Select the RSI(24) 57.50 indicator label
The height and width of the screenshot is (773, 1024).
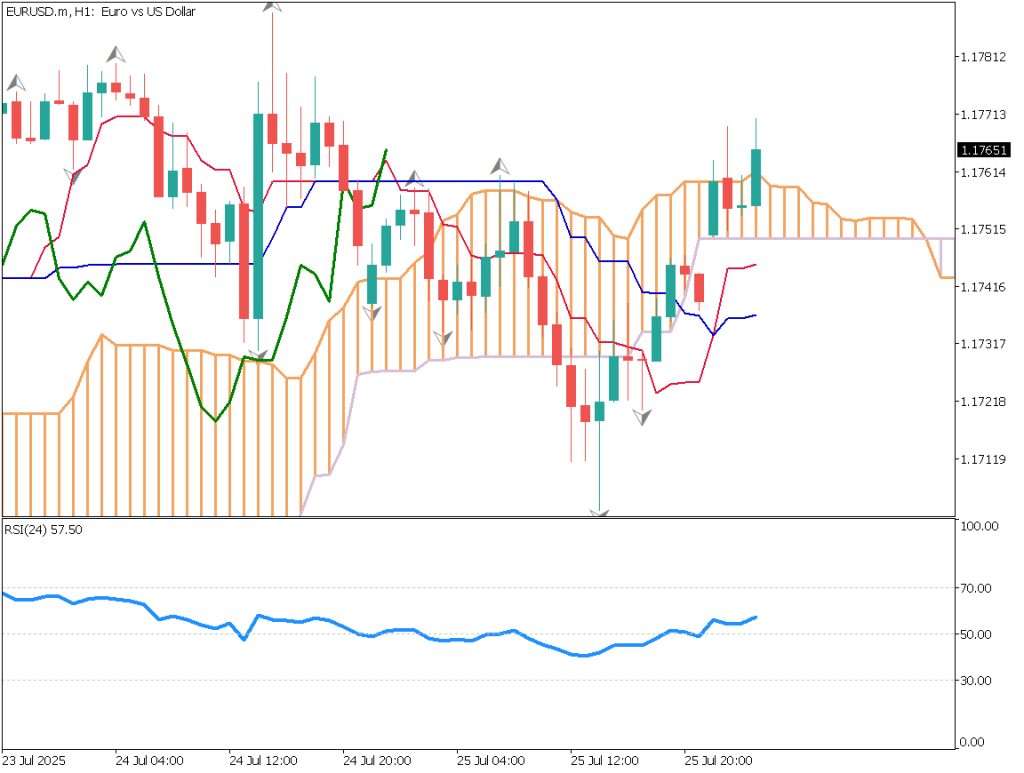coord(42,529)
